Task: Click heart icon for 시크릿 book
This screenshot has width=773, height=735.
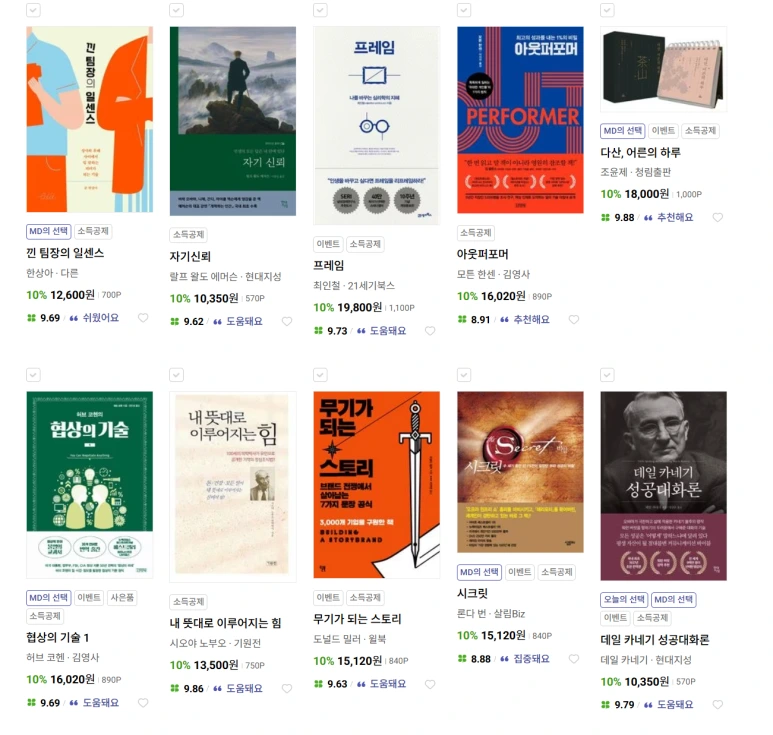Action: tap(574, 659)
